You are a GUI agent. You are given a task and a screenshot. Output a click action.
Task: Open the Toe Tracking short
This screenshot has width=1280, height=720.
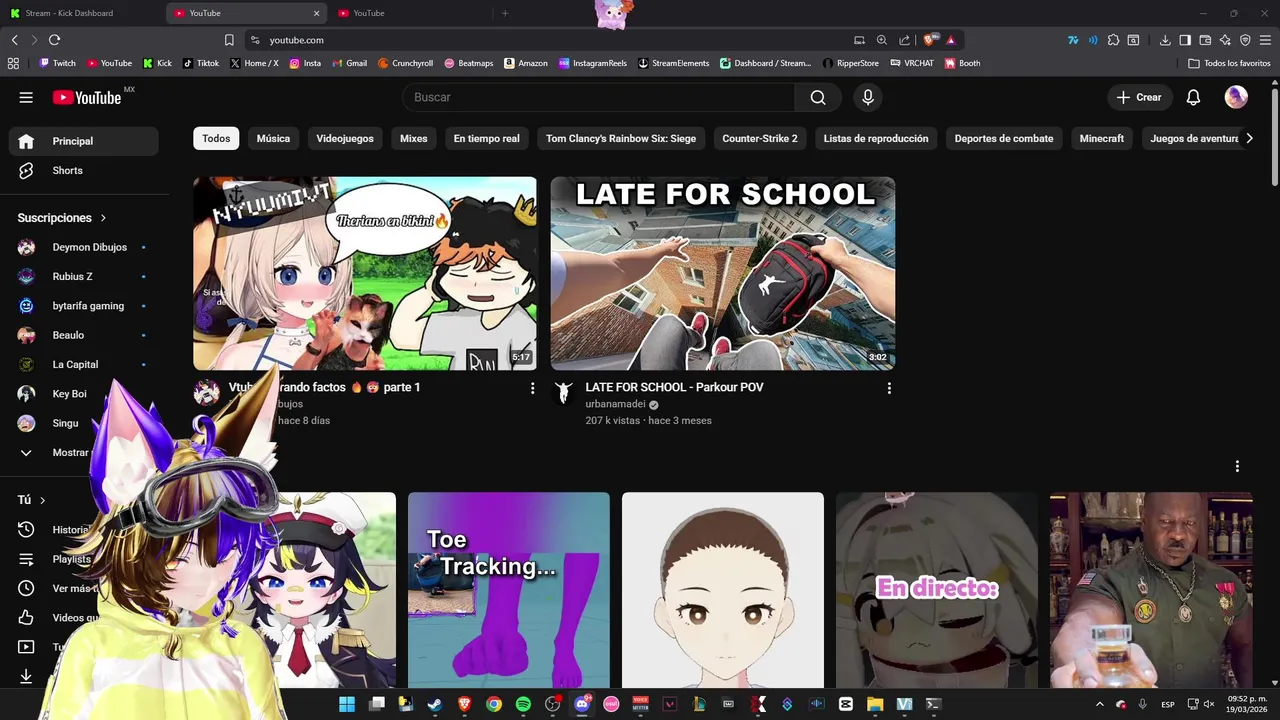coord(509,590)
